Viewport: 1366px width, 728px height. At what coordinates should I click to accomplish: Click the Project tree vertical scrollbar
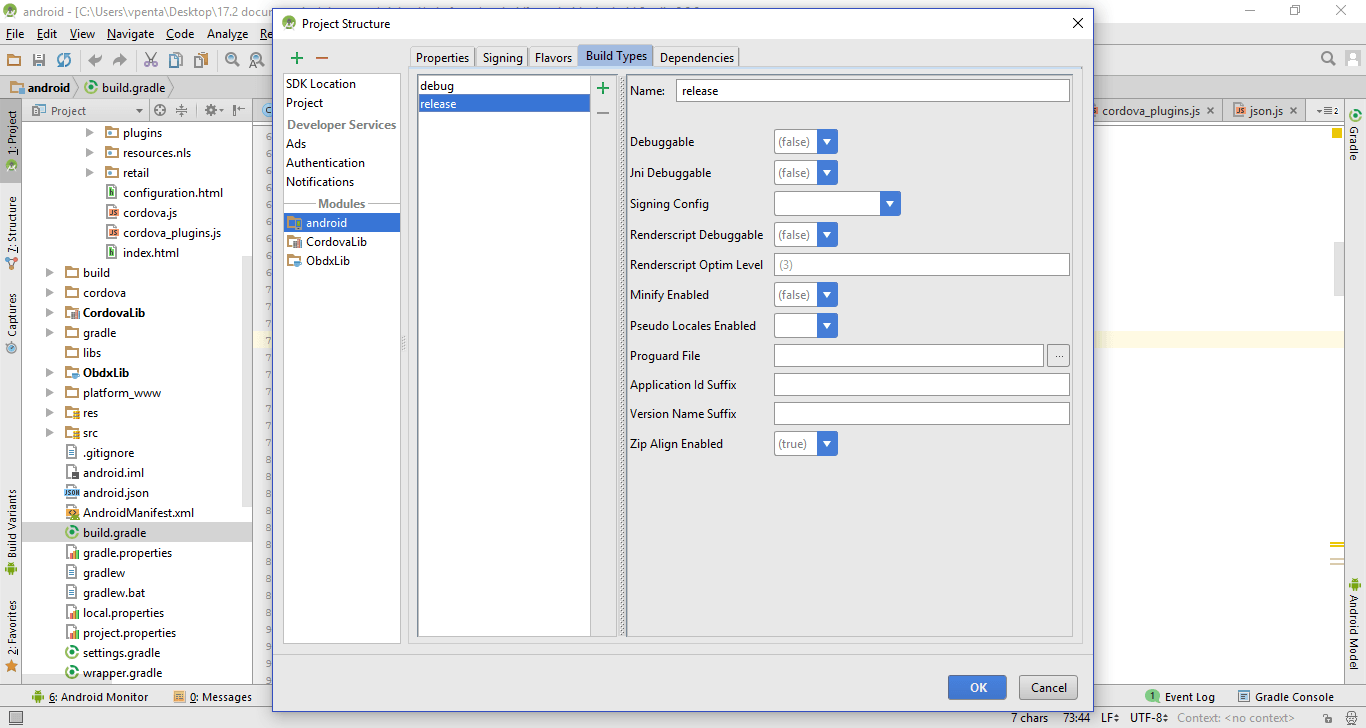pyautogui.click(x=248, y=380)
